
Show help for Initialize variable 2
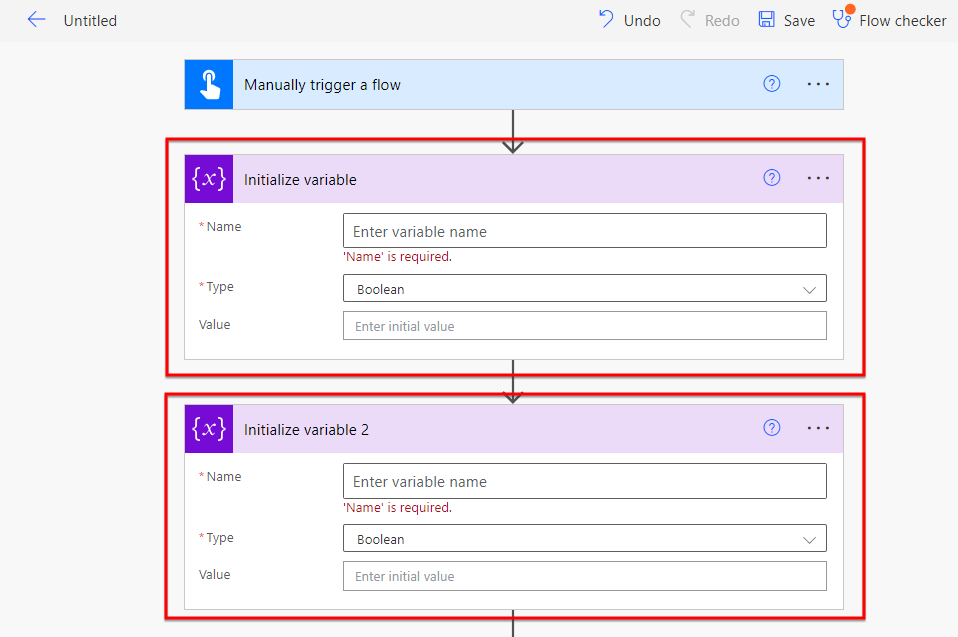[x=771, y=428]
